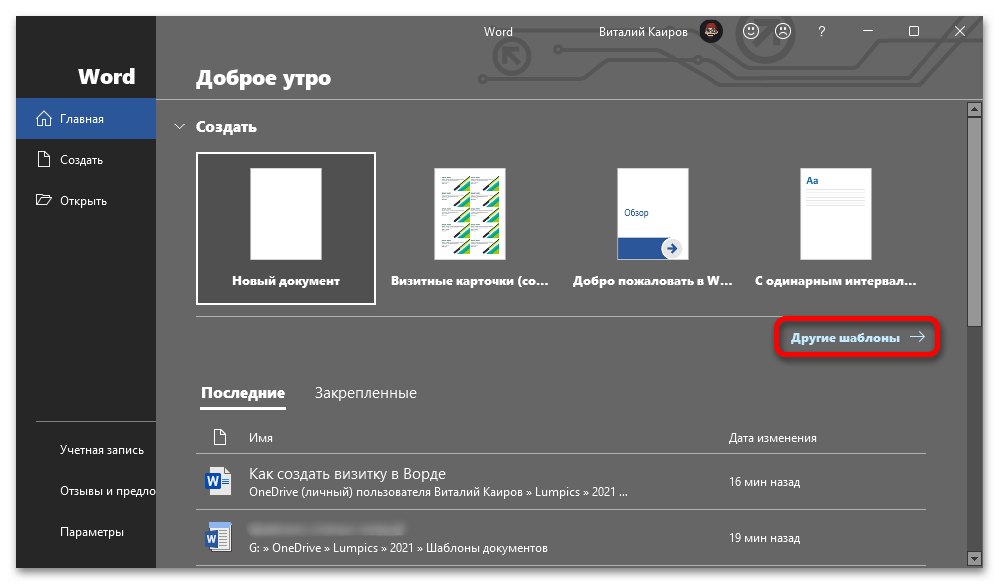Click the Виталий Каиров account name
Viewport: 999px width, 584px height.
tap(643, 32)
